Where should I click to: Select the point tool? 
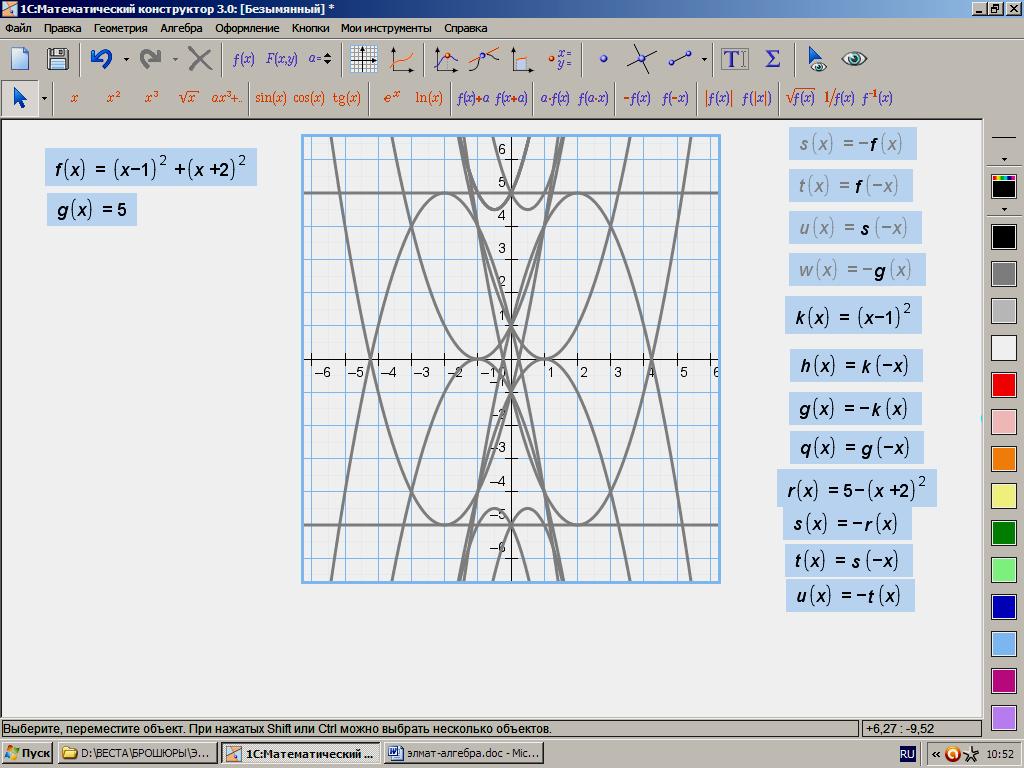click(x=603, y=59)
